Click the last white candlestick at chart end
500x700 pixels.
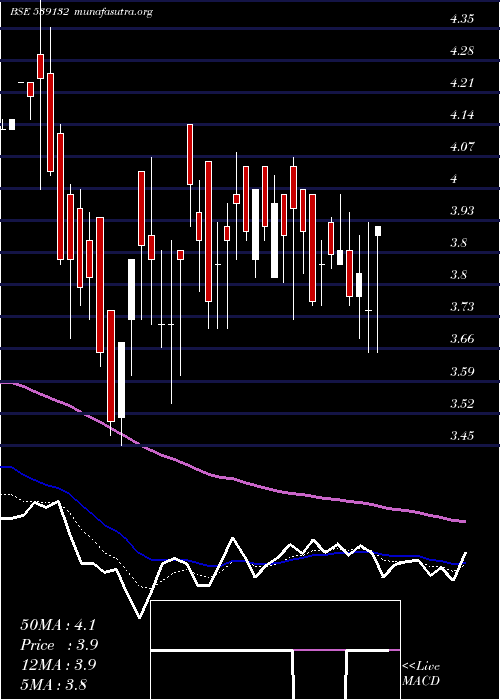[x=378, y=231]
